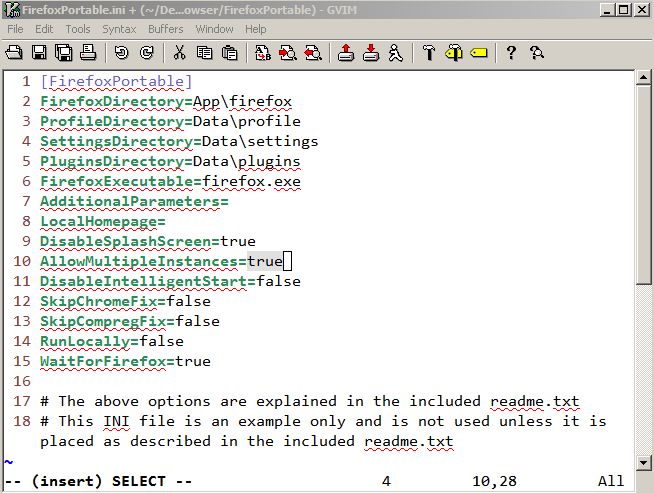The height and width of the screenshot is (493, 654).
Task: Open Help with question mark icon
Action: tap(511, 53)
